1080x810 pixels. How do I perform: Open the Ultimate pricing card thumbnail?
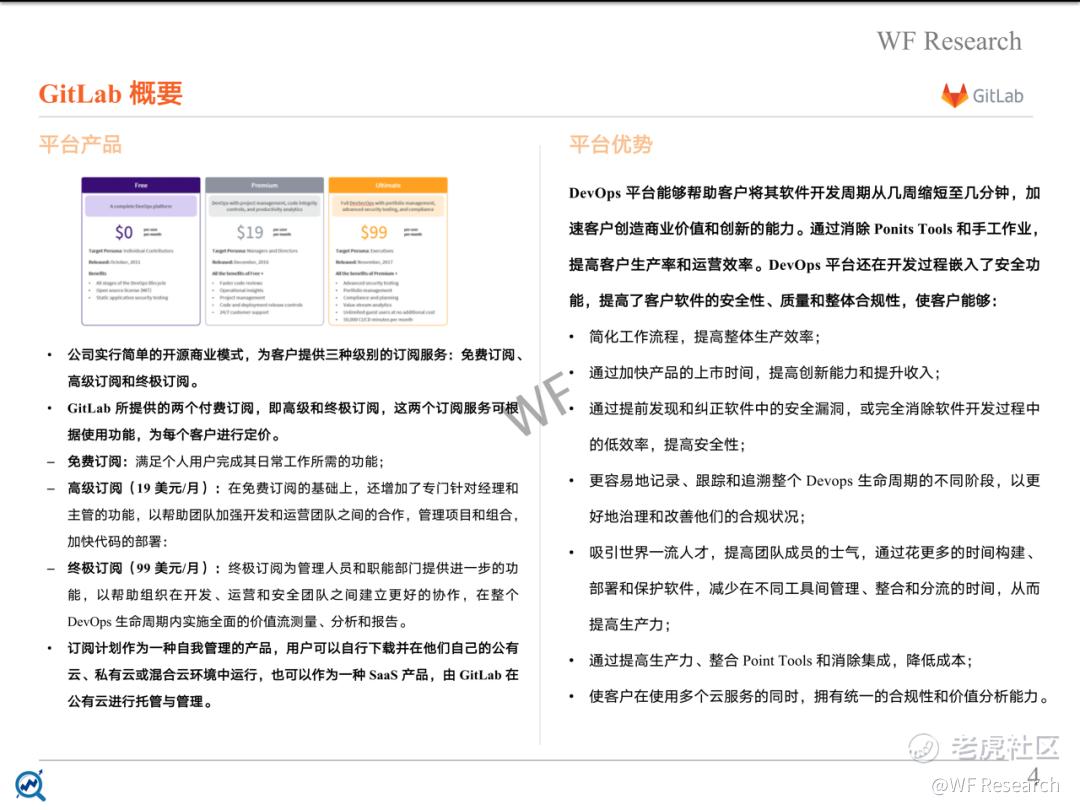coord(388,251)
